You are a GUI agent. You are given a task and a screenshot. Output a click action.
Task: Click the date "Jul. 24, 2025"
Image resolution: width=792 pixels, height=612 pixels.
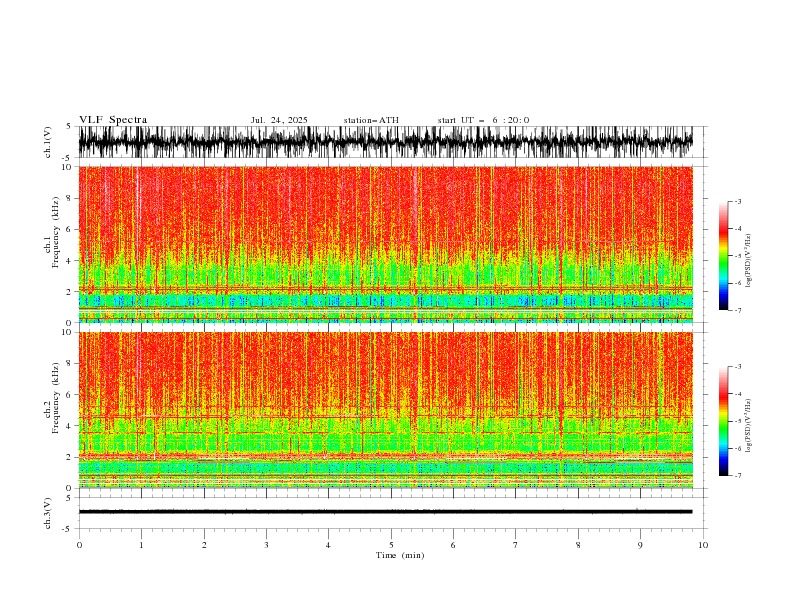(x=279, y=120)
